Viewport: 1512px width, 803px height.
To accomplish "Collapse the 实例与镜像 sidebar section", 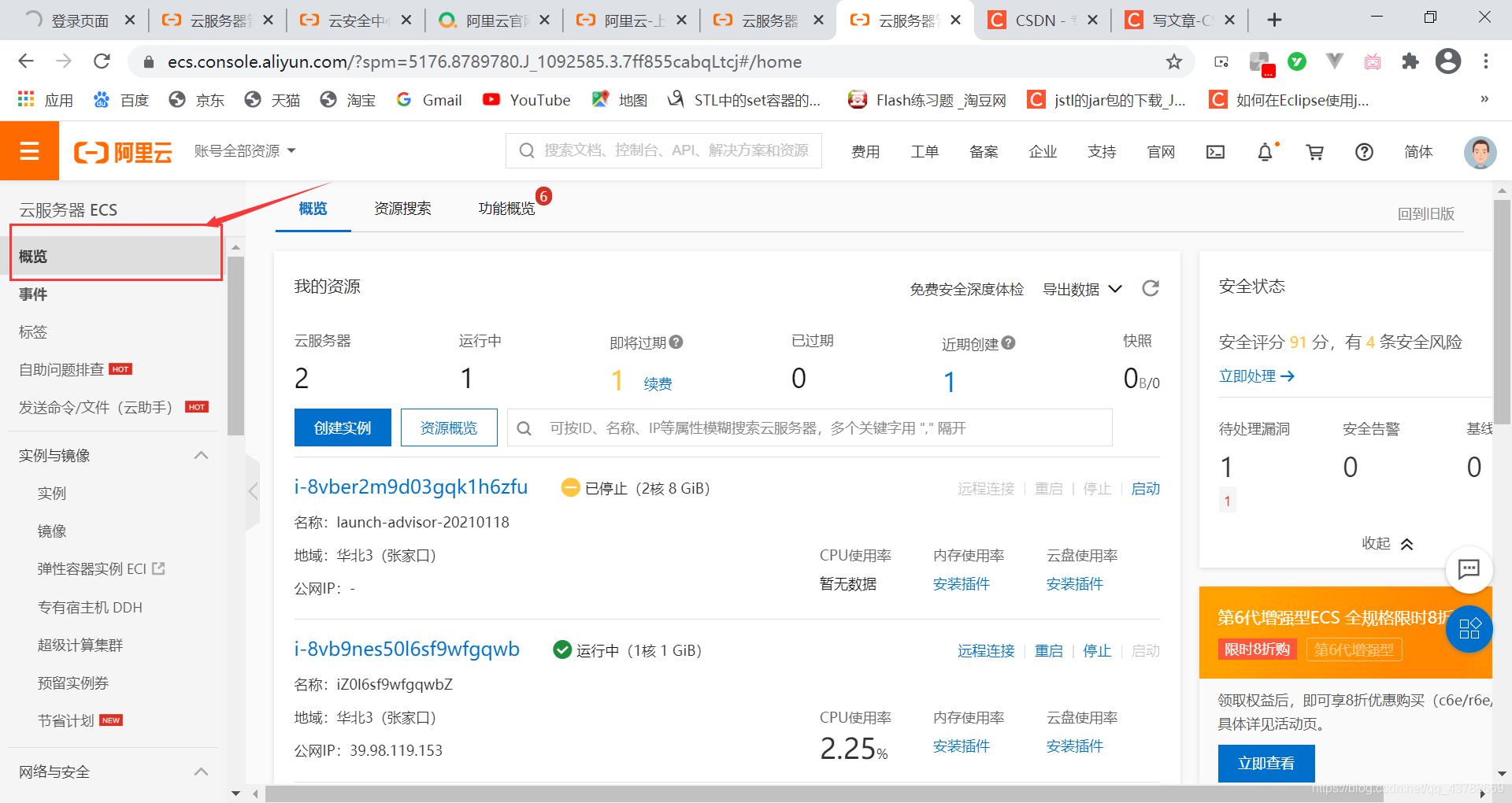I will coord(201,455).
